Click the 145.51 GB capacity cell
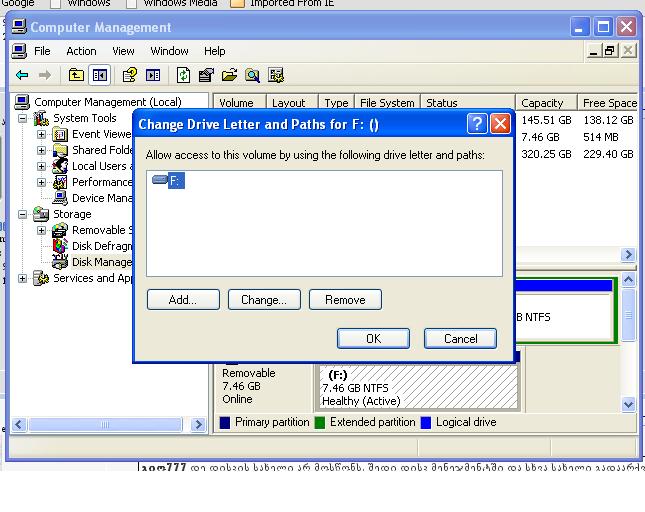The image size is (645, 512). pos(546,120)
